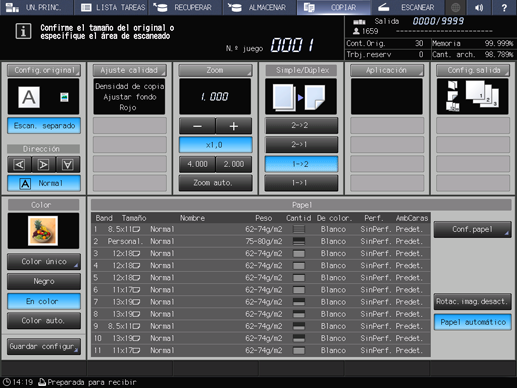The width and height of the screenshot is (517, 388).
Task: Click tray 7 paper quantity indicator
Action: coord(299,302)
